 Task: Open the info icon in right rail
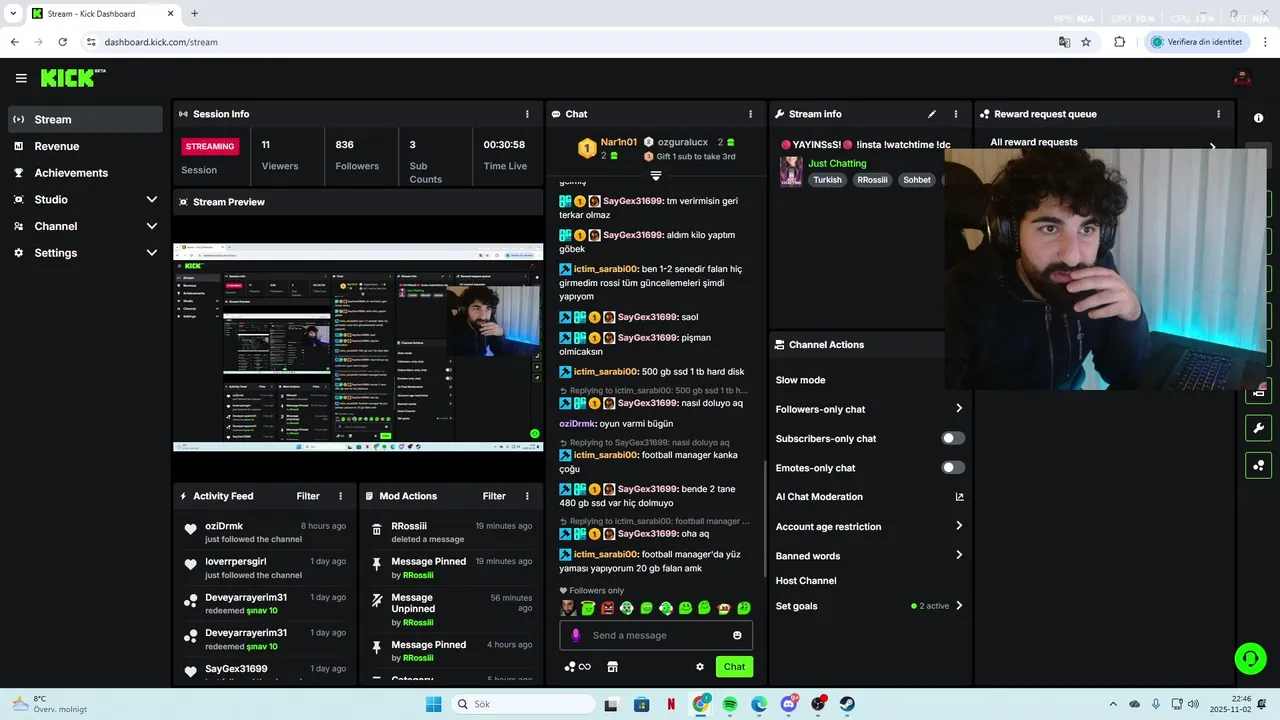[1258, 118]
